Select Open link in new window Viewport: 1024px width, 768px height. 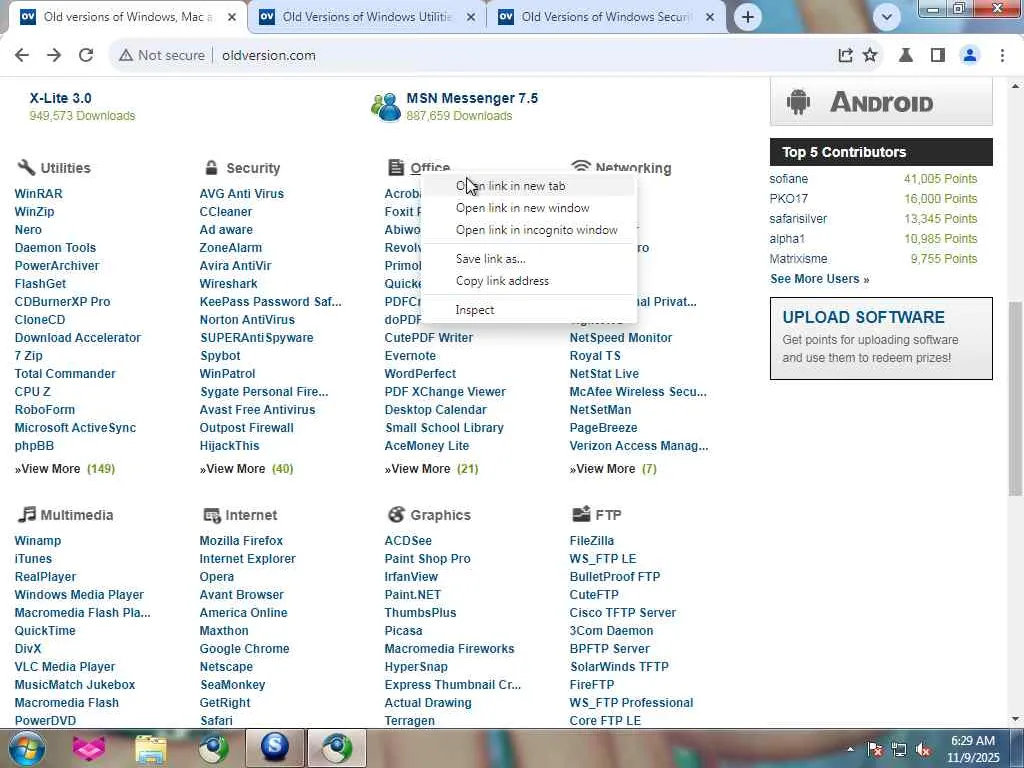529,208
